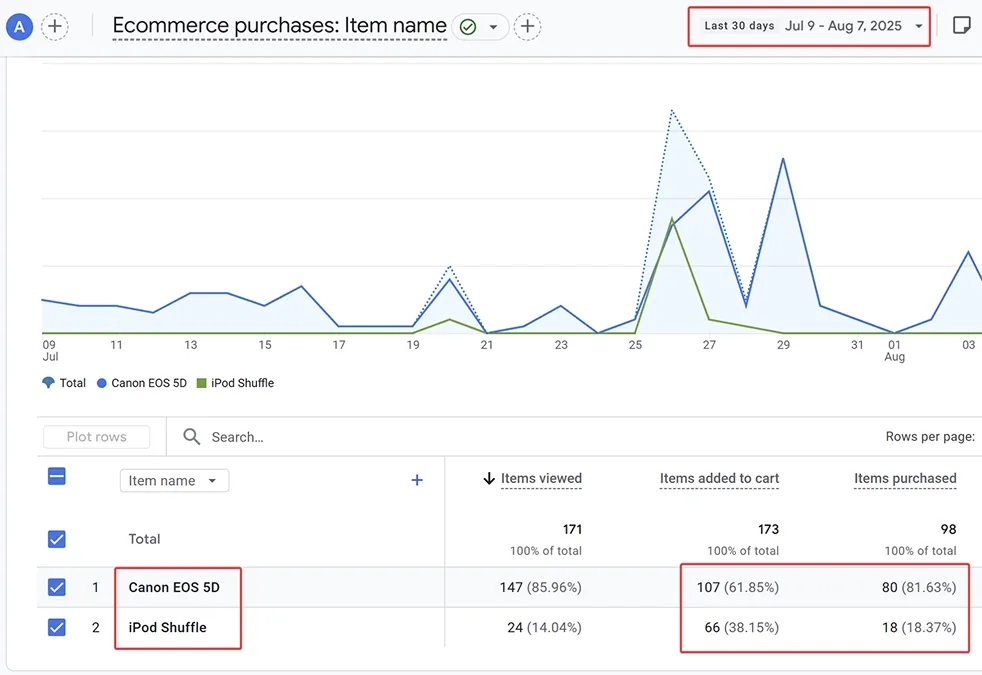Click the '80 (81.63%)' items purchased cell
Viewport: 982px width, 675px height.
(x=919, y=587)
